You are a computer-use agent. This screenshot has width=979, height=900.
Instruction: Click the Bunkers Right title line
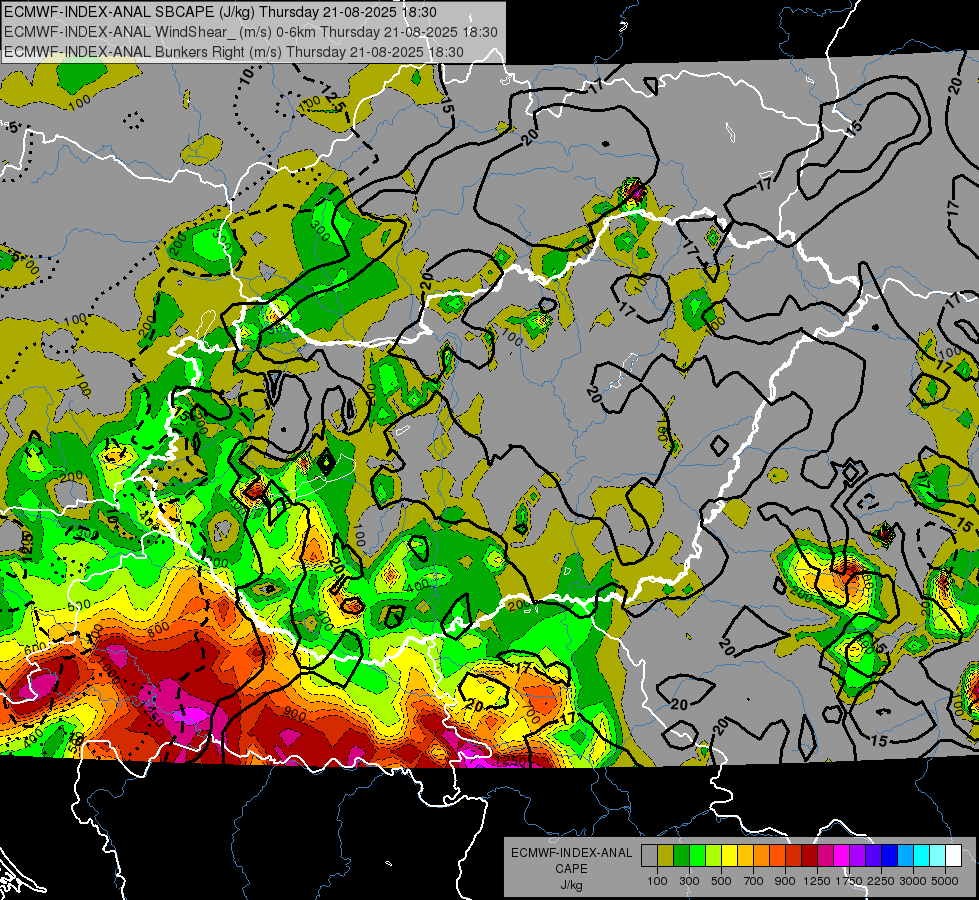[x=234, y=52]
